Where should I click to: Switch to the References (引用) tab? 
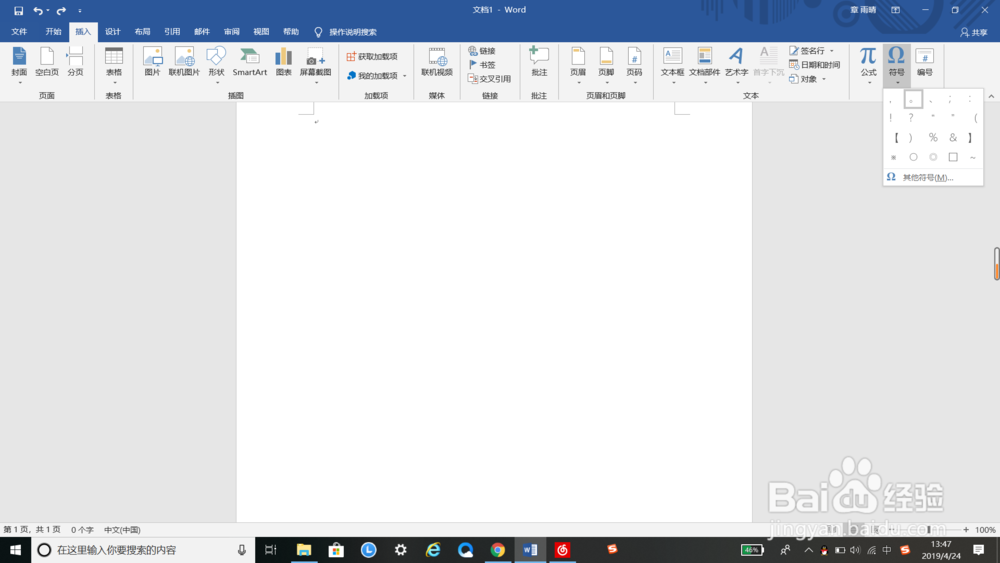point(172,32)
